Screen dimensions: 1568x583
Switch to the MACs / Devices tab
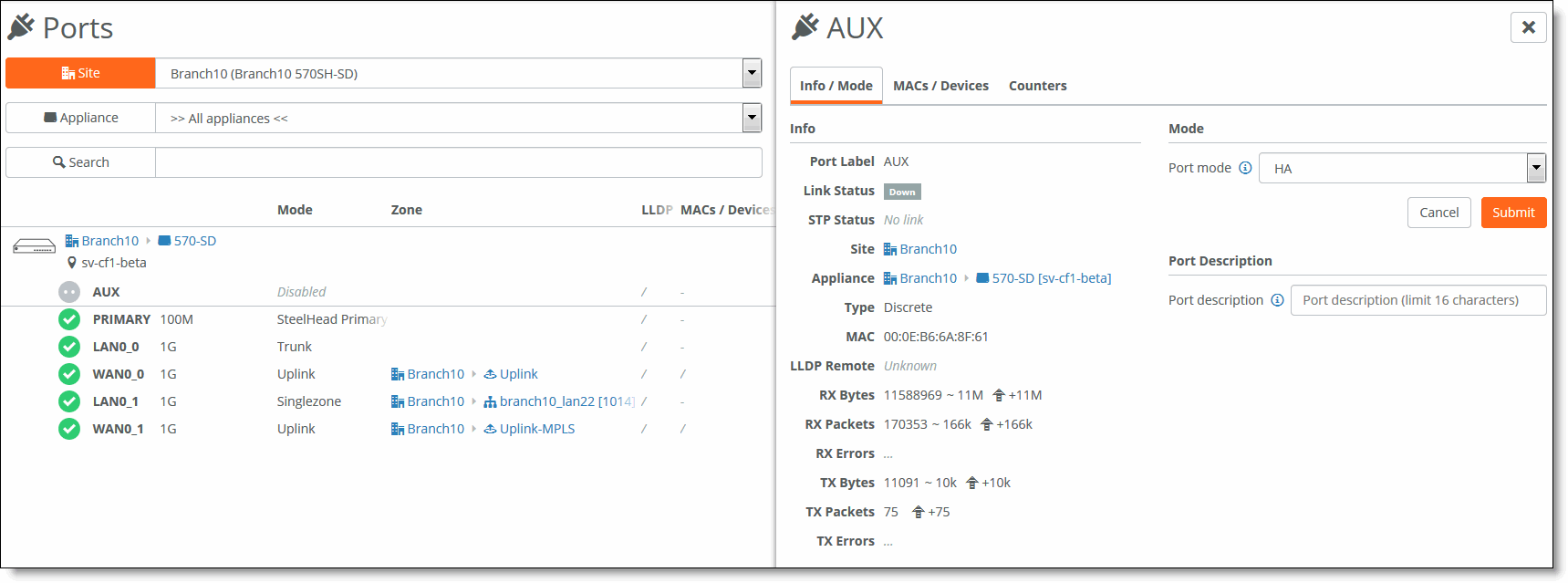pyautogui.click(x=940, y=86)
